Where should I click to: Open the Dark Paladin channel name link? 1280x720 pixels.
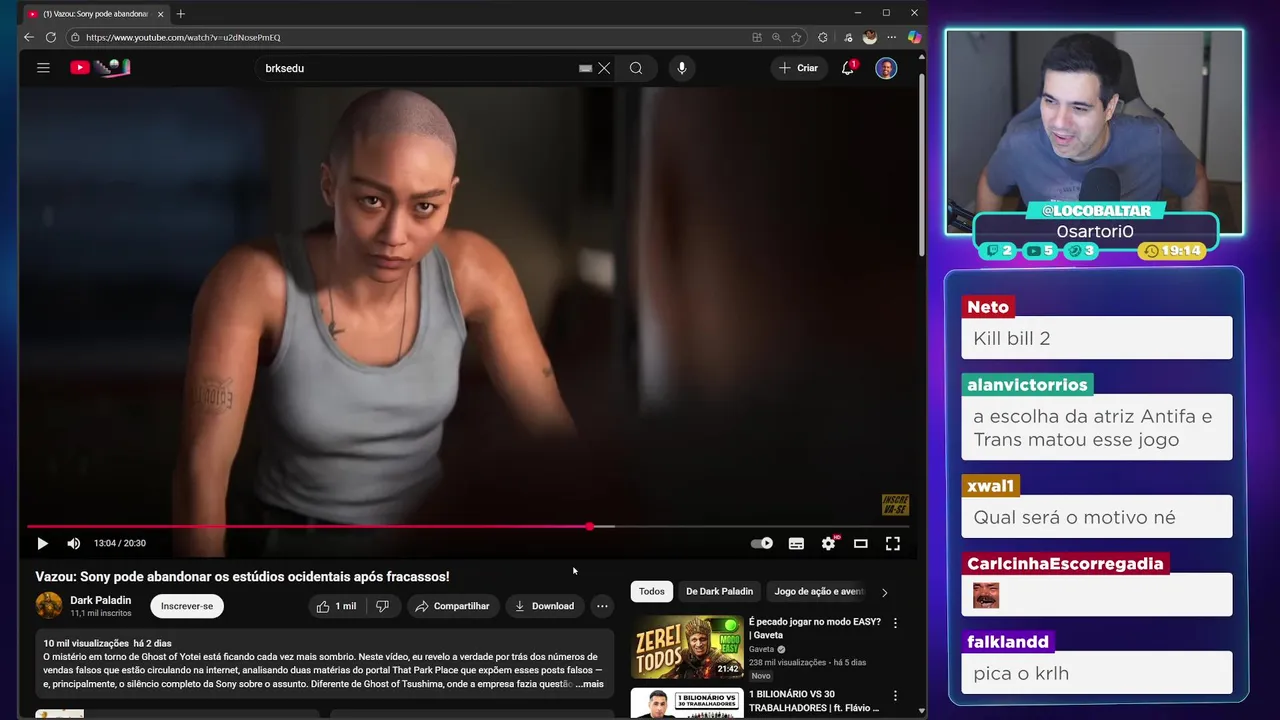[x=100, y=600]
